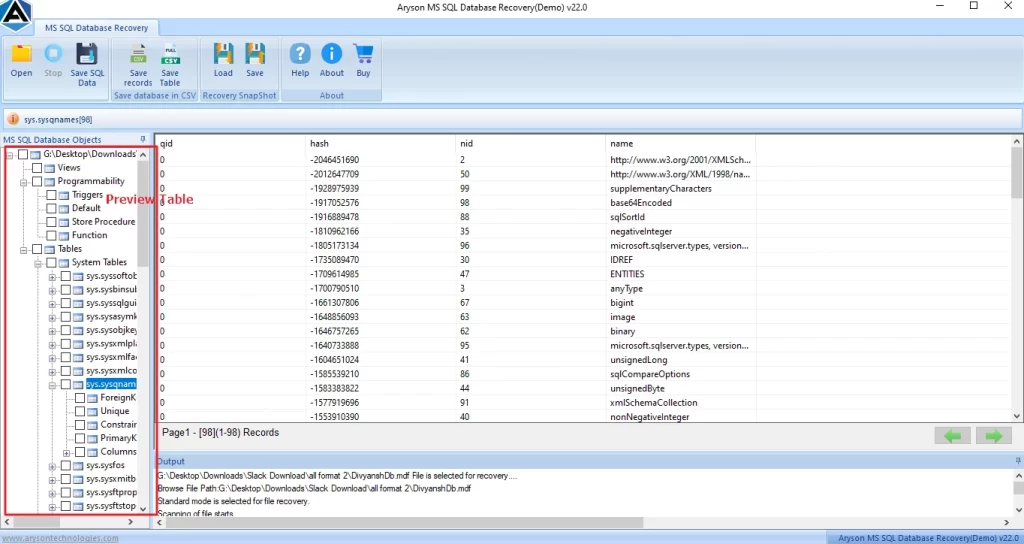Expand the sys.sysasymk table node

52,317
